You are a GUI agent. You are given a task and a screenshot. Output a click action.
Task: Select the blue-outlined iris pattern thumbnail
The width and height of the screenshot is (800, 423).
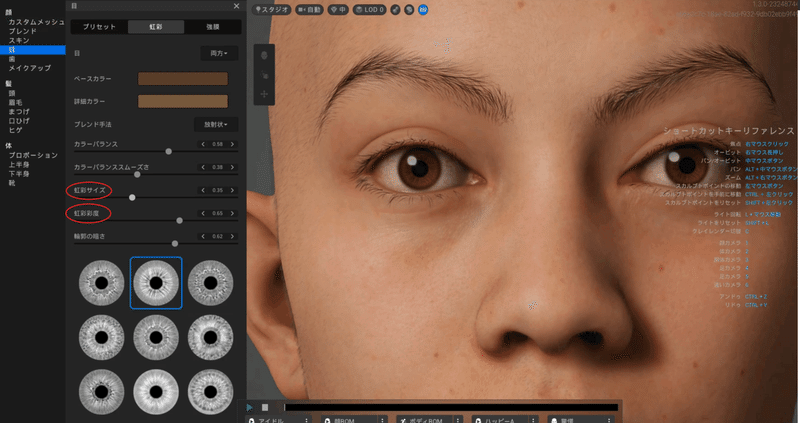(156, 283)
